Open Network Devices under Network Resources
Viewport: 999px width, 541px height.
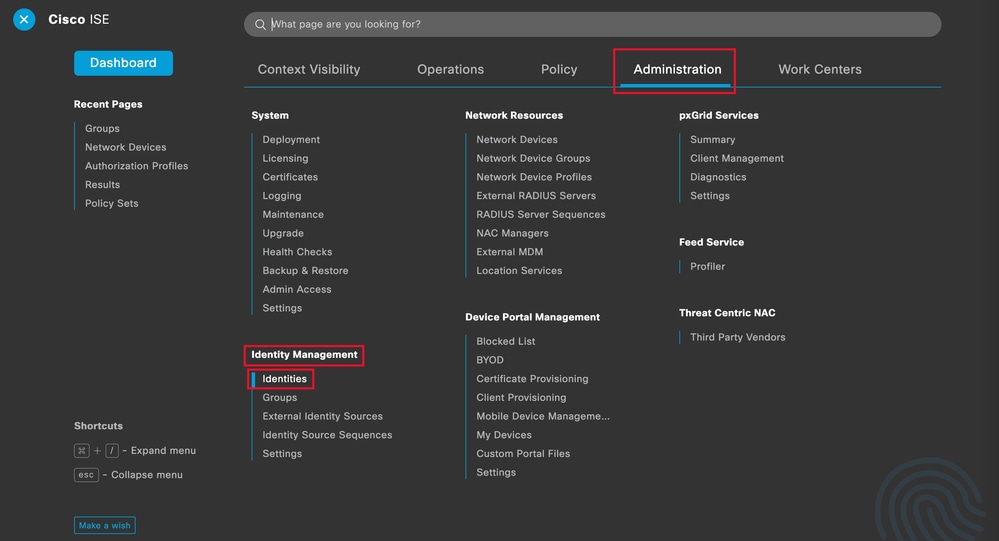tap(517, 140)
